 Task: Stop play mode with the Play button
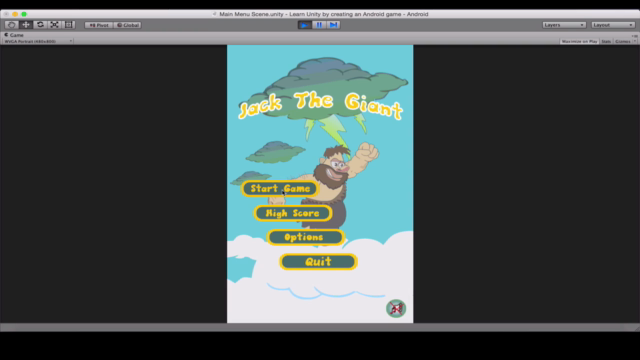[x=304, y=25]
